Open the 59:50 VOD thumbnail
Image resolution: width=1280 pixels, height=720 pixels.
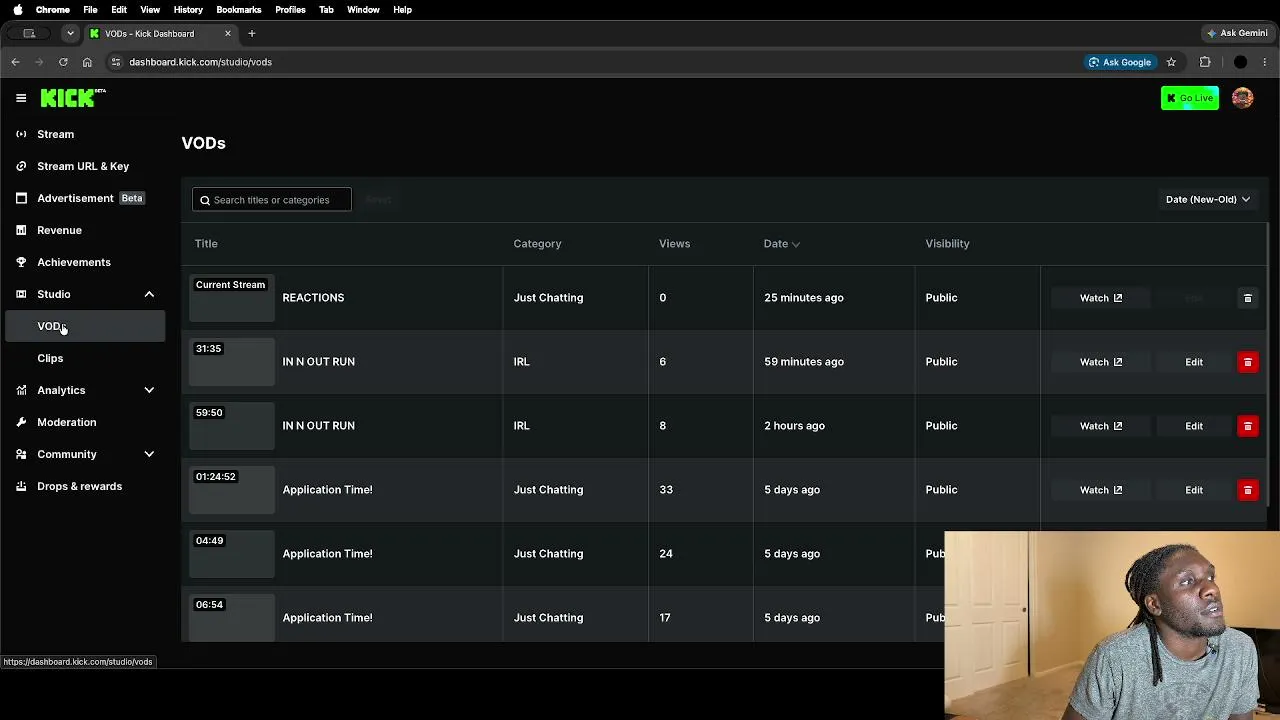[x=232, y=426]
